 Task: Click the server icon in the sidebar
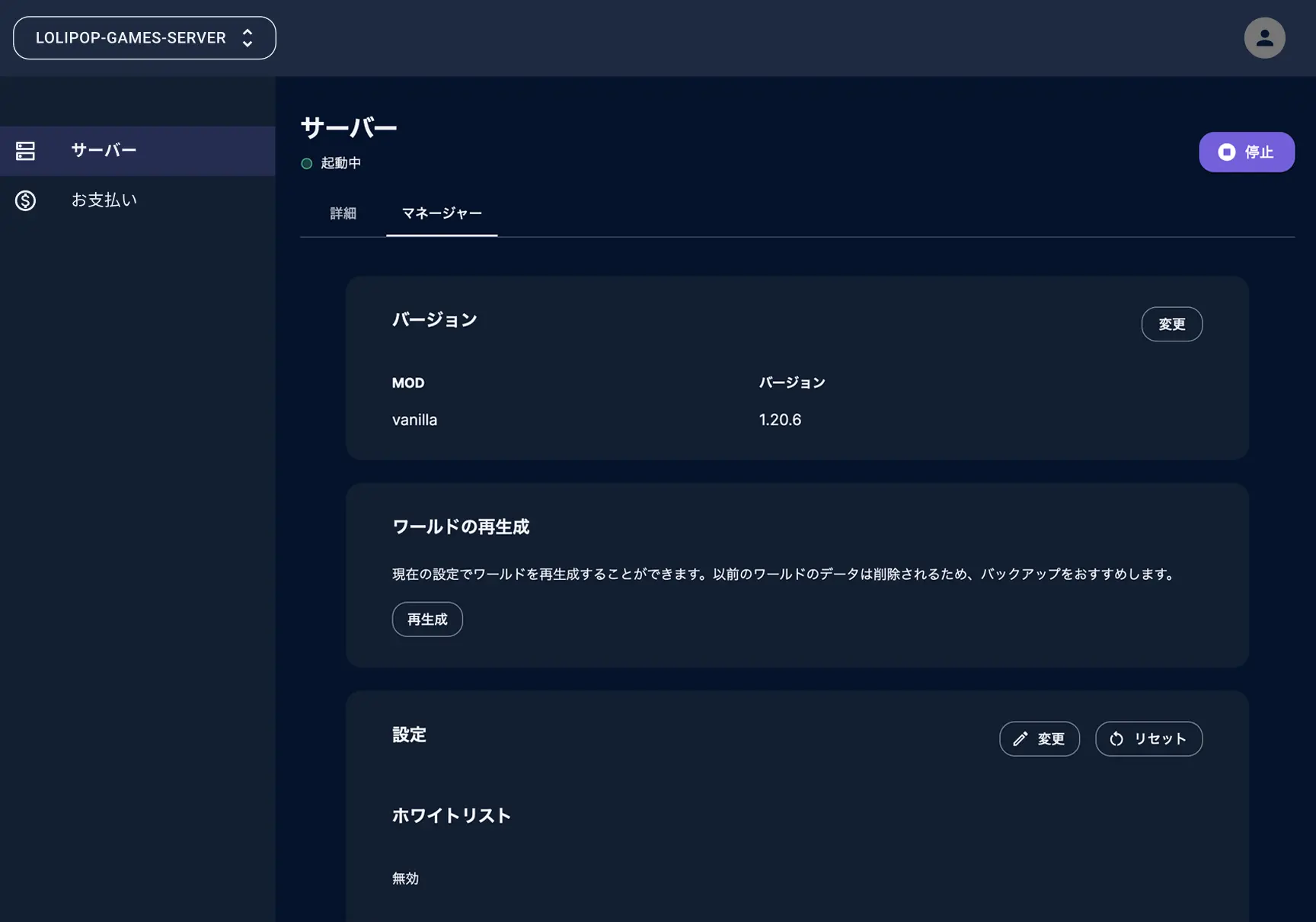coord(25,151)
